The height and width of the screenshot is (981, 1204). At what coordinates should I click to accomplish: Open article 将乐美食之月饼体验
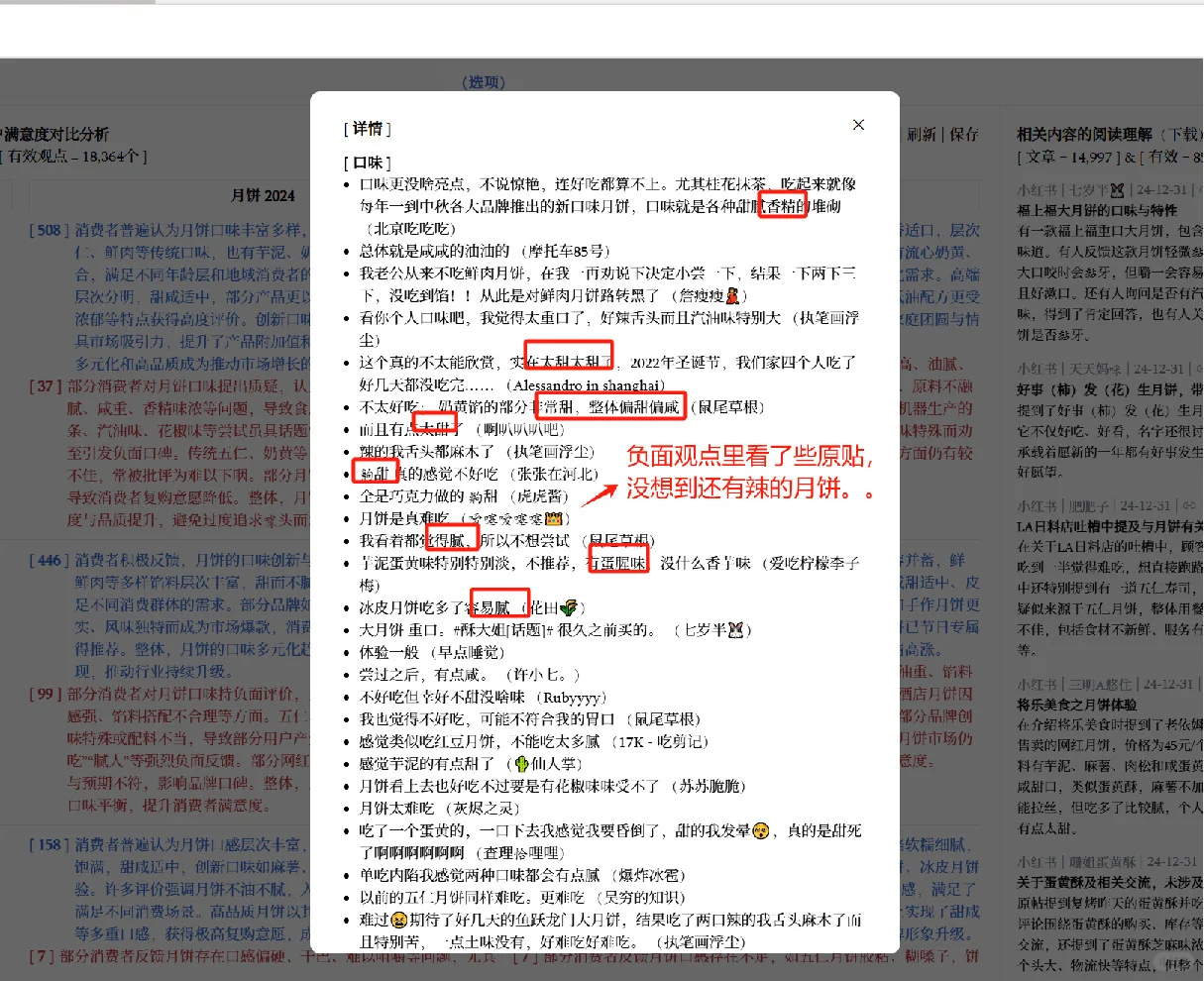point(1077,705)
